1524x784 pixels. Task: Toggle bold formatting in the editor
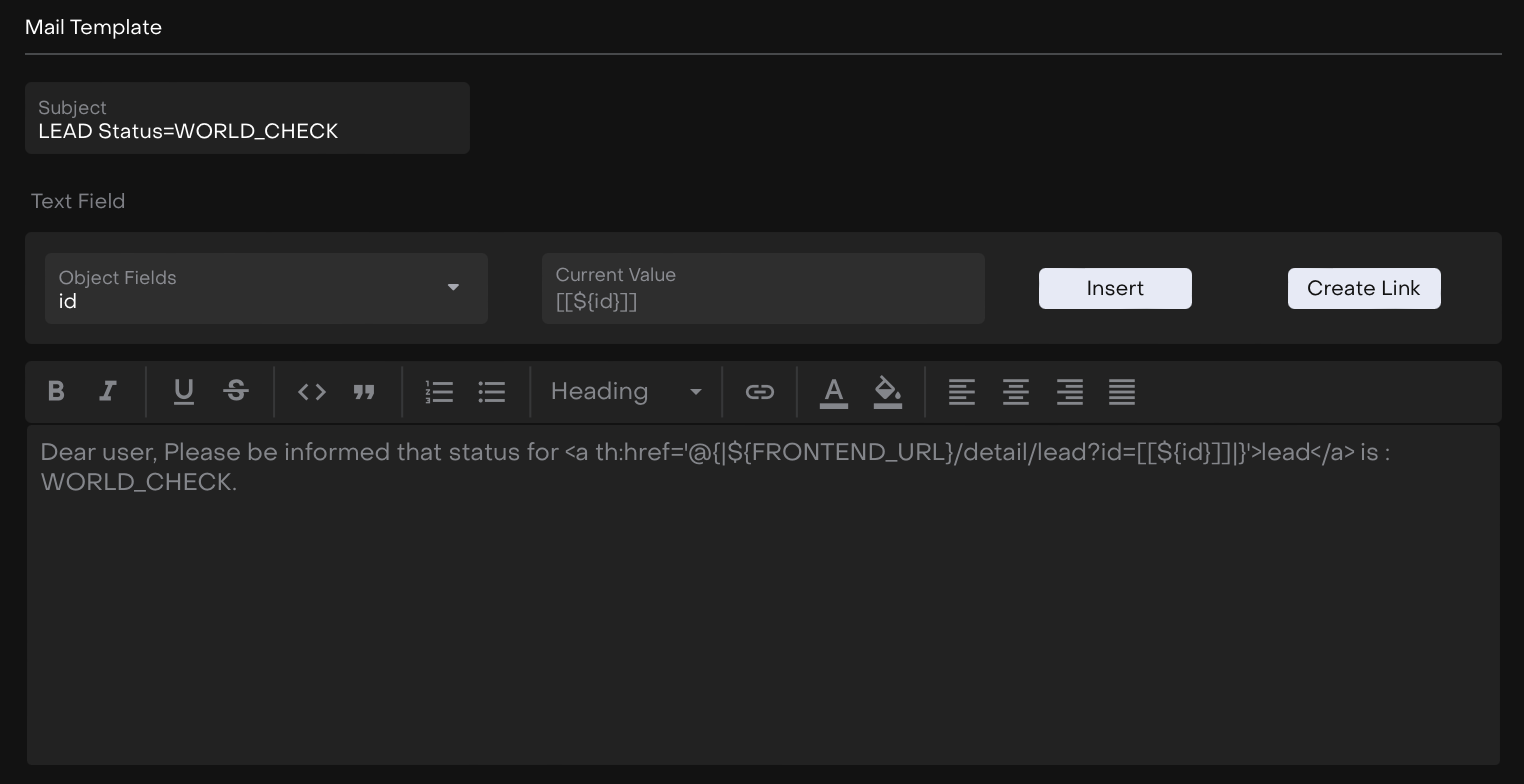[x=57, y=392]
